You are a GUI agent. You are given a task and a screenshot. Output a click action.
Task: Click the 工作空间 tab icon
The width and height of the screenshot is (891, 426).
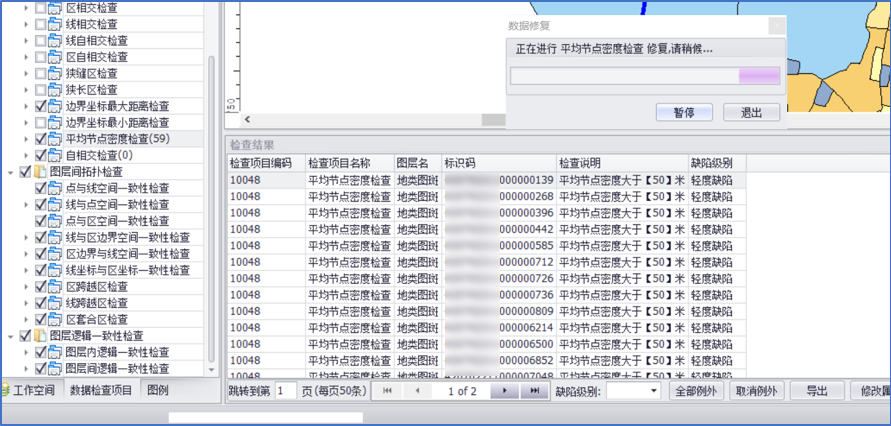click(7, 391)
